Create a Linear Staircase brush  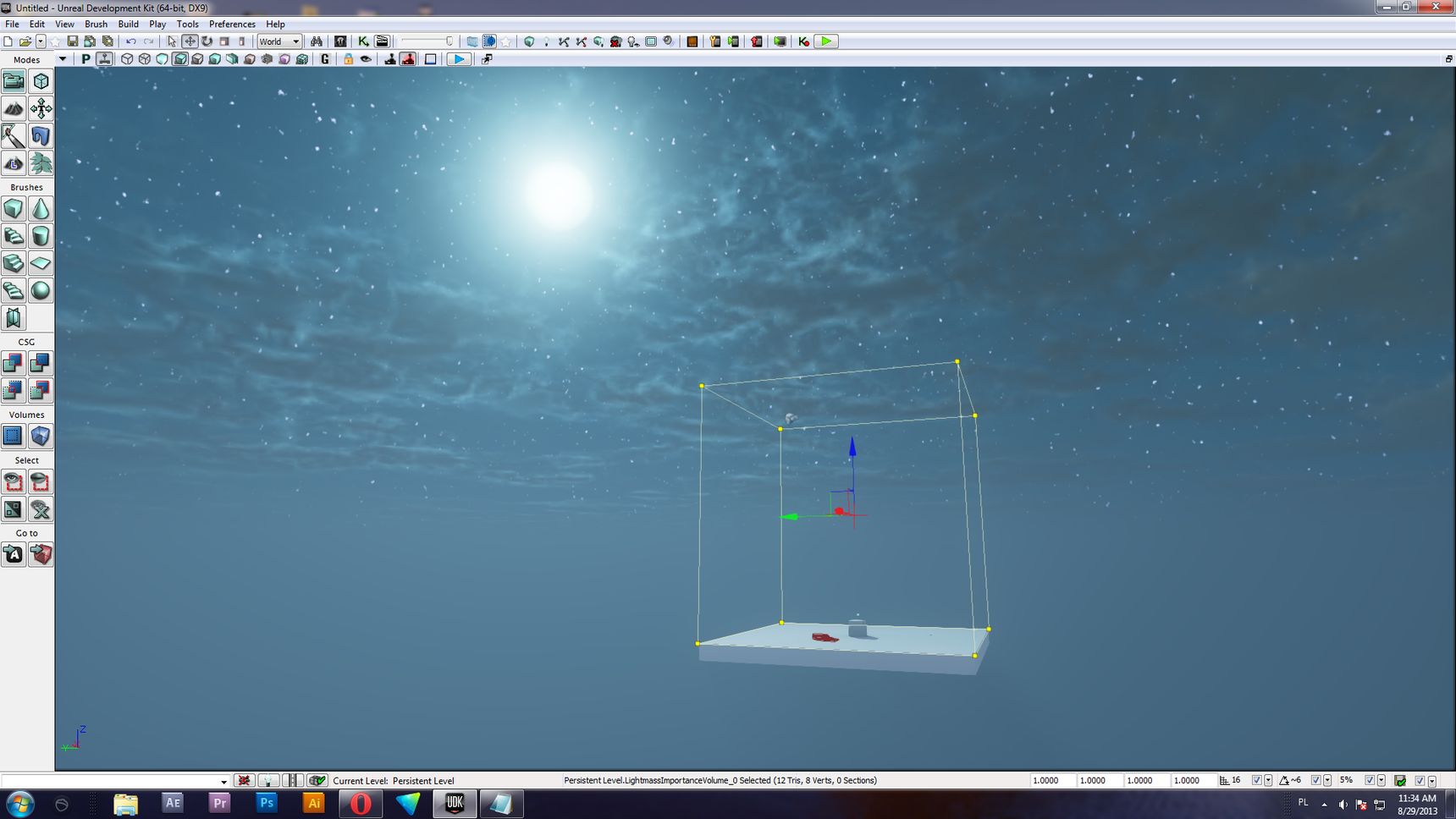click(x=14, y=263)
